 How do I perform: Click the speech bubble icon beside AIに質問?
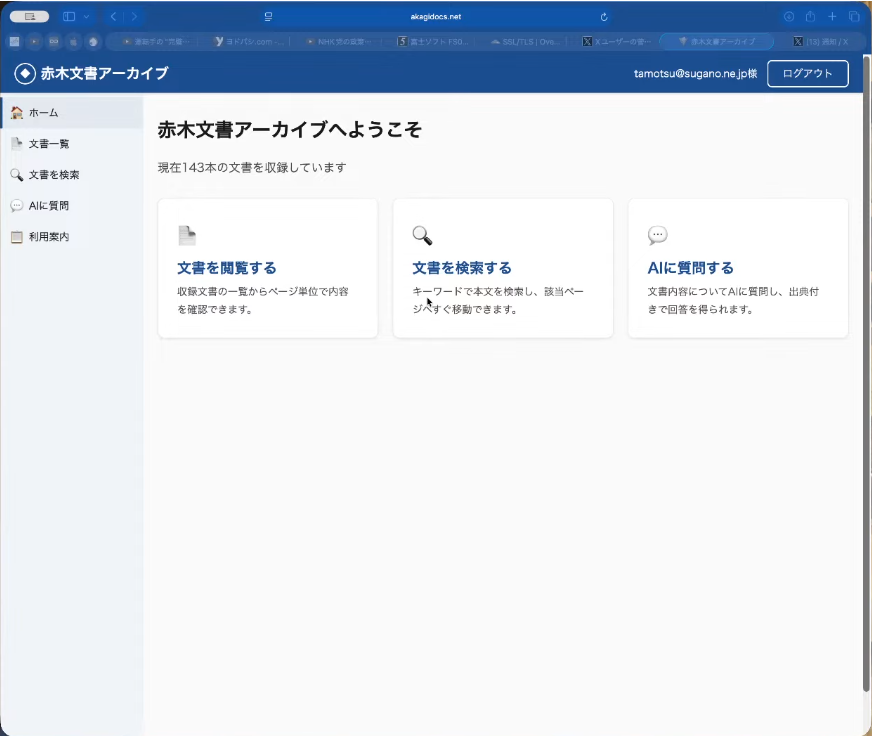point(16,206)
